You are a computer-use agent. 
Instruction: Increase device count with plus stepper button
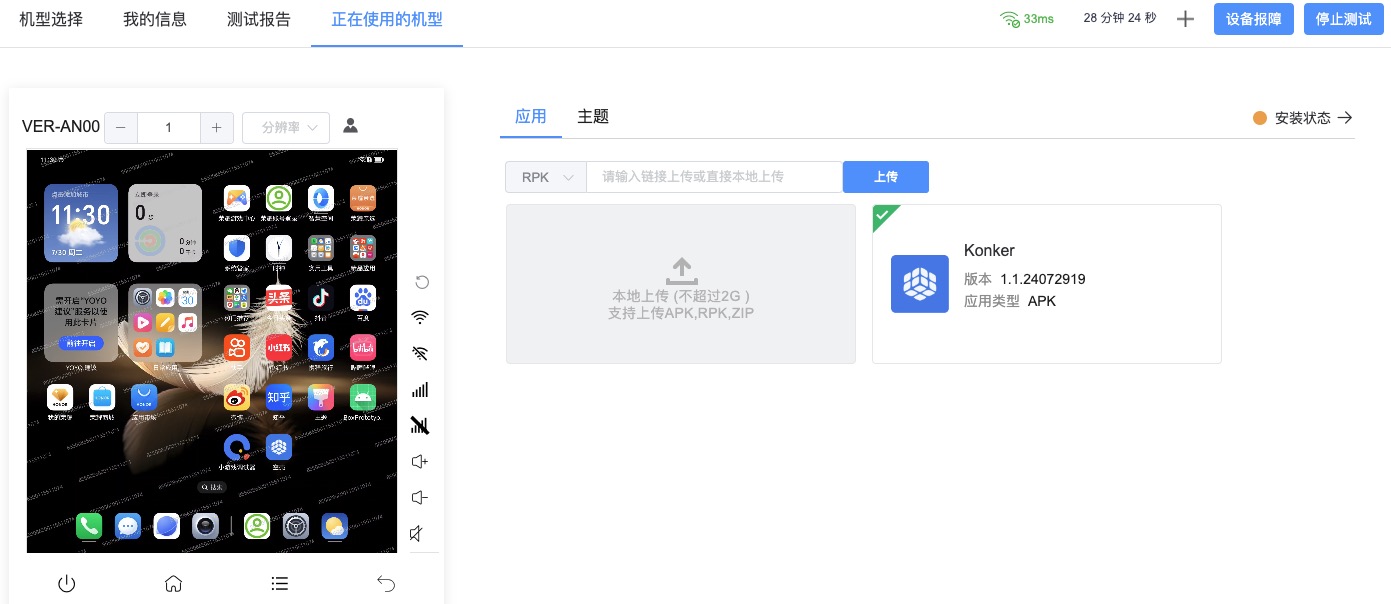click(217, 127)
